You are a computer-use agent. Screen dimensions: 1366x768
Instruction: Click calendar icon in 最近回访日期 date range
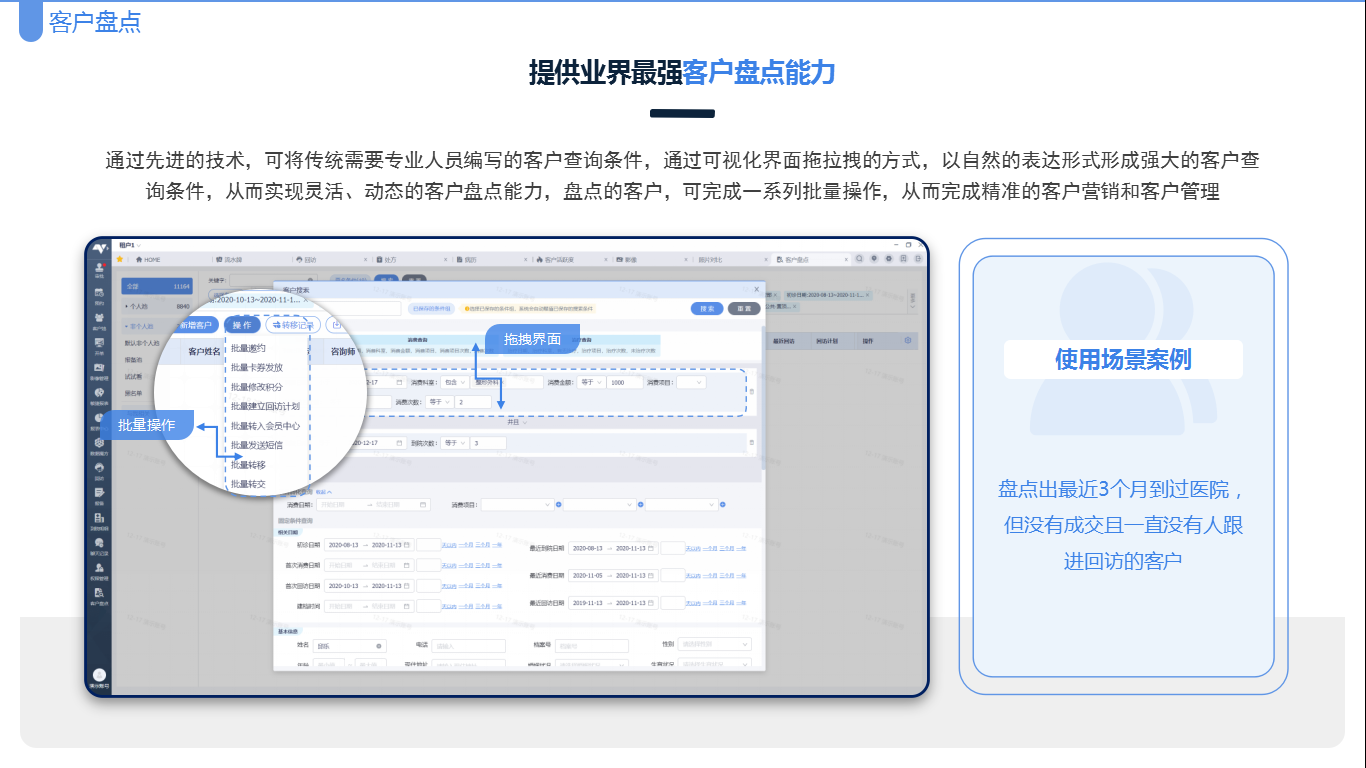coord(650,603)
